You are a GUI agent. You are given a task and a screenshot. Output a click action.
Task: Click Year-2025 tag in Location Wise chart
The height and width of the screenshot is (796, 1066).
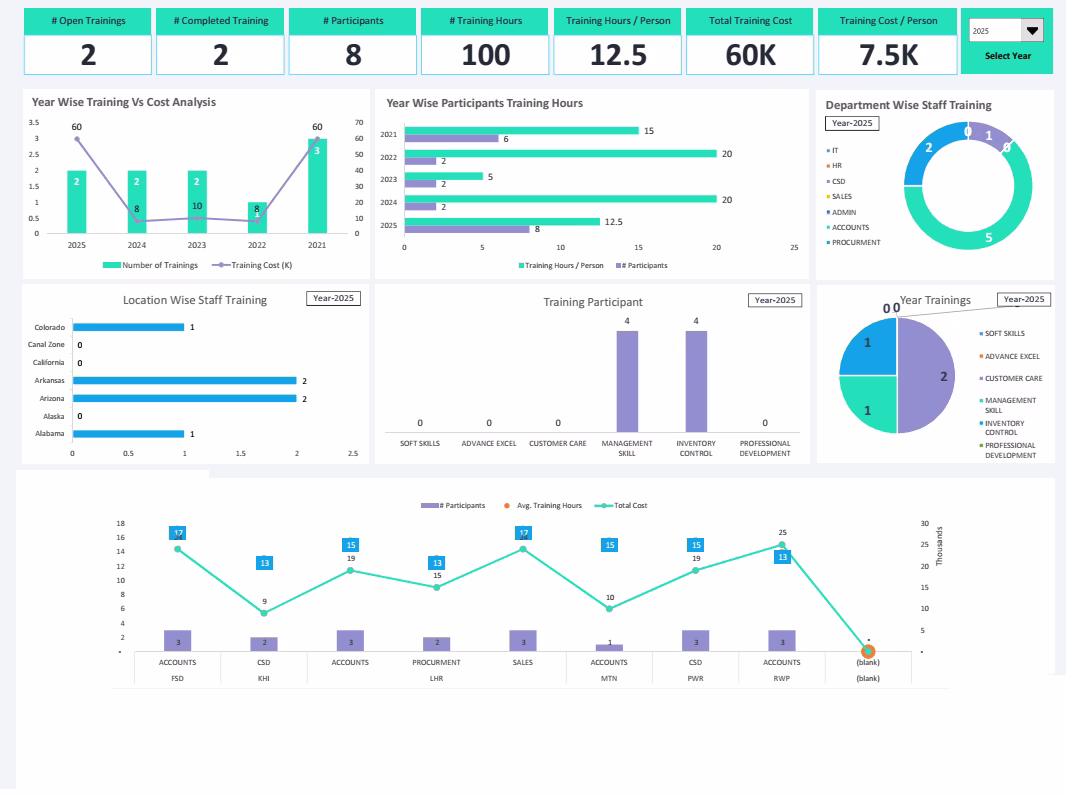tap(332, 299)
